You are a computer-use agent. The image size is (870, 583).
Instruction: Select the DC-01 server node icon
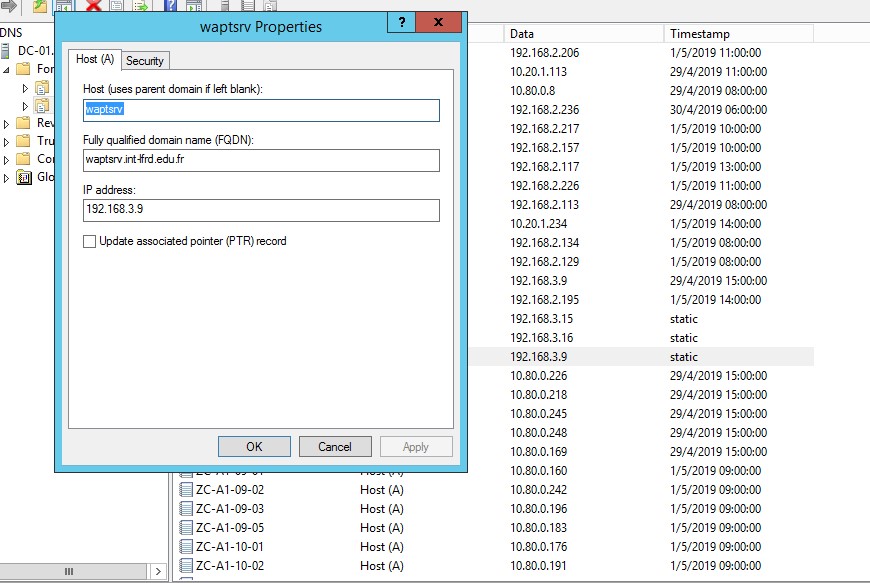(7, 51)
